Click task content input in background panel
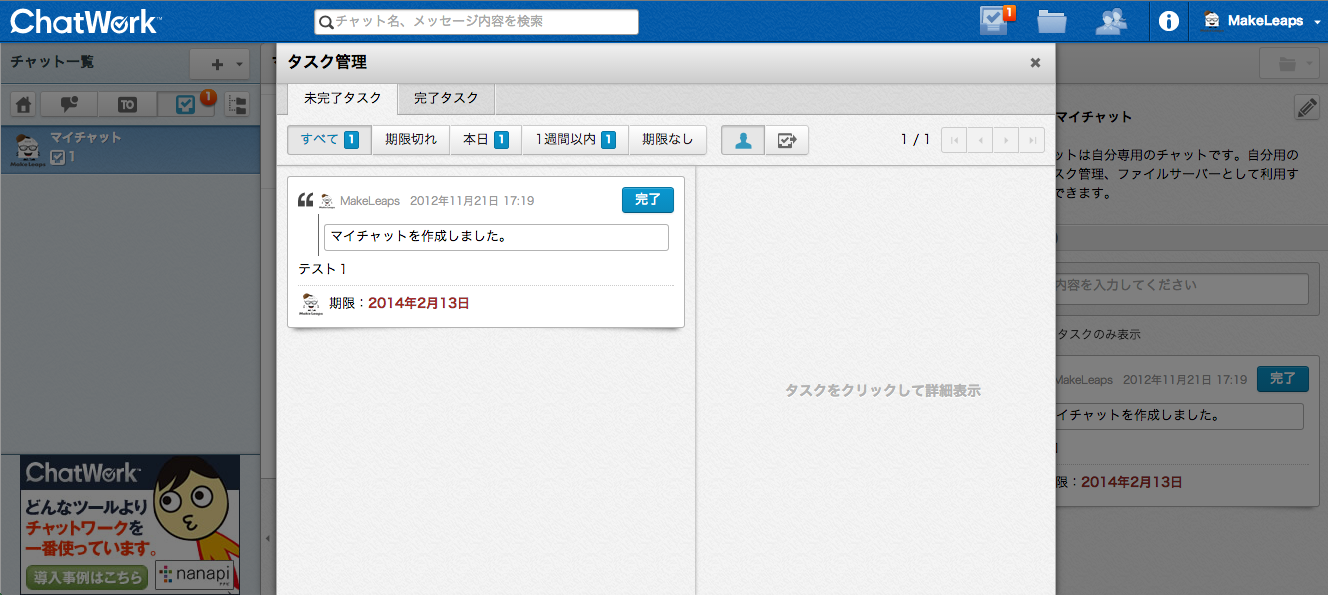 1180,289
